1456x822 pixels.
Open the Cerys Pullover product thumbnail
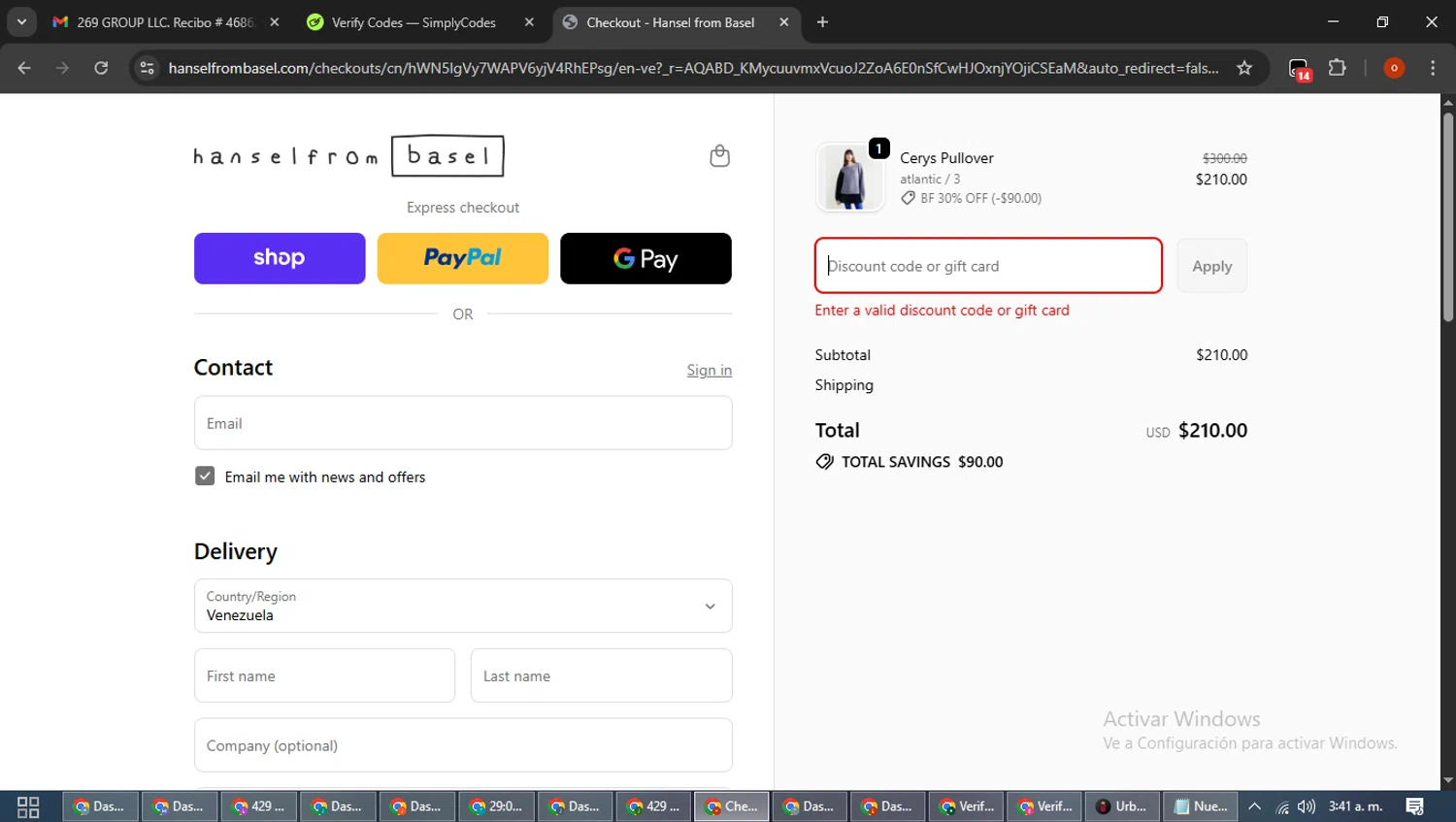[x=850, y=178]
